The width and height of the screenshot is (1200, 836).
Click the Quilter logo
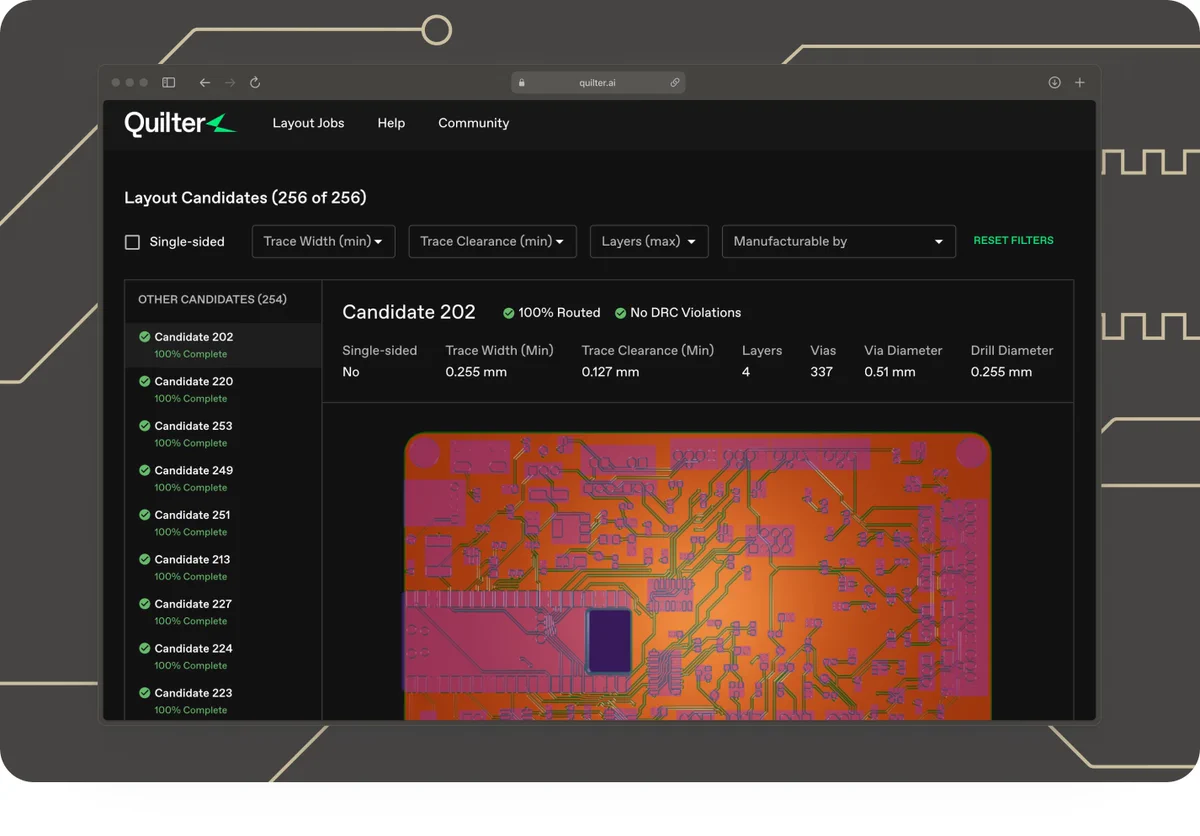(180, 123)
